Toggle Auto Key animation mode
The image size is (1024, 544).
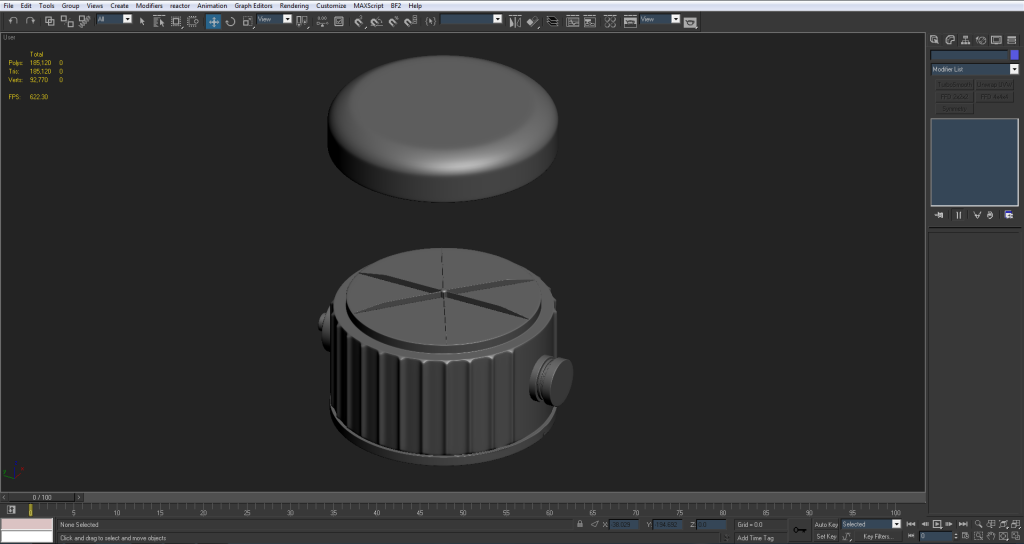[x=826, y=524]
